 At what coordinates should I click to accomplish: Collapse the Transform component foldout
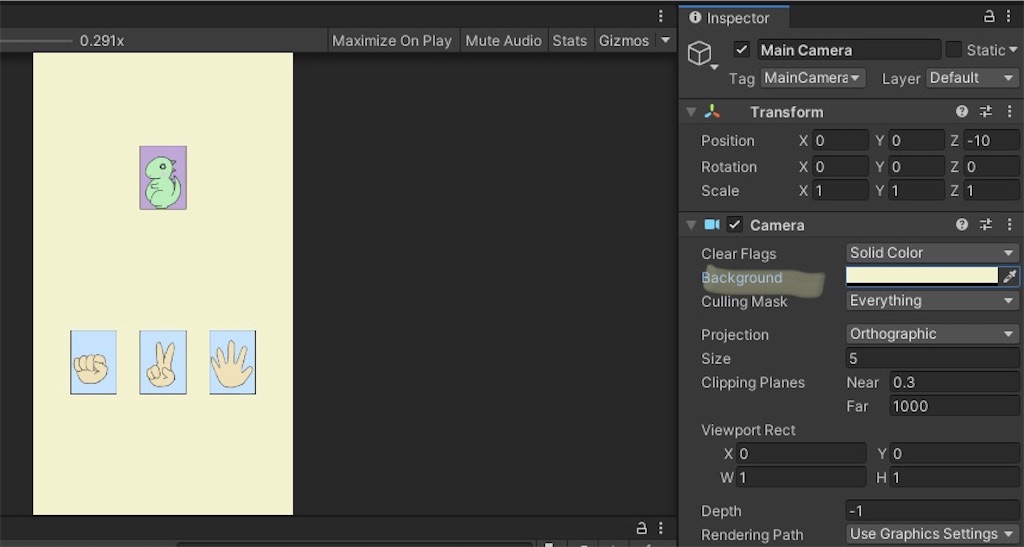[691, 112]
